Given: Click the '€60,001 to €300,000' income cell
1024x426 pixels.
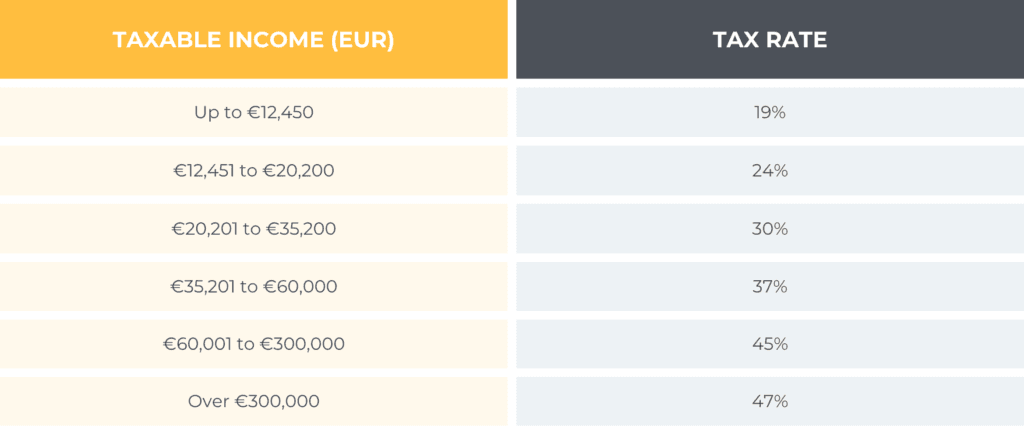Looking at the screenshot, I should click(253, 344).
